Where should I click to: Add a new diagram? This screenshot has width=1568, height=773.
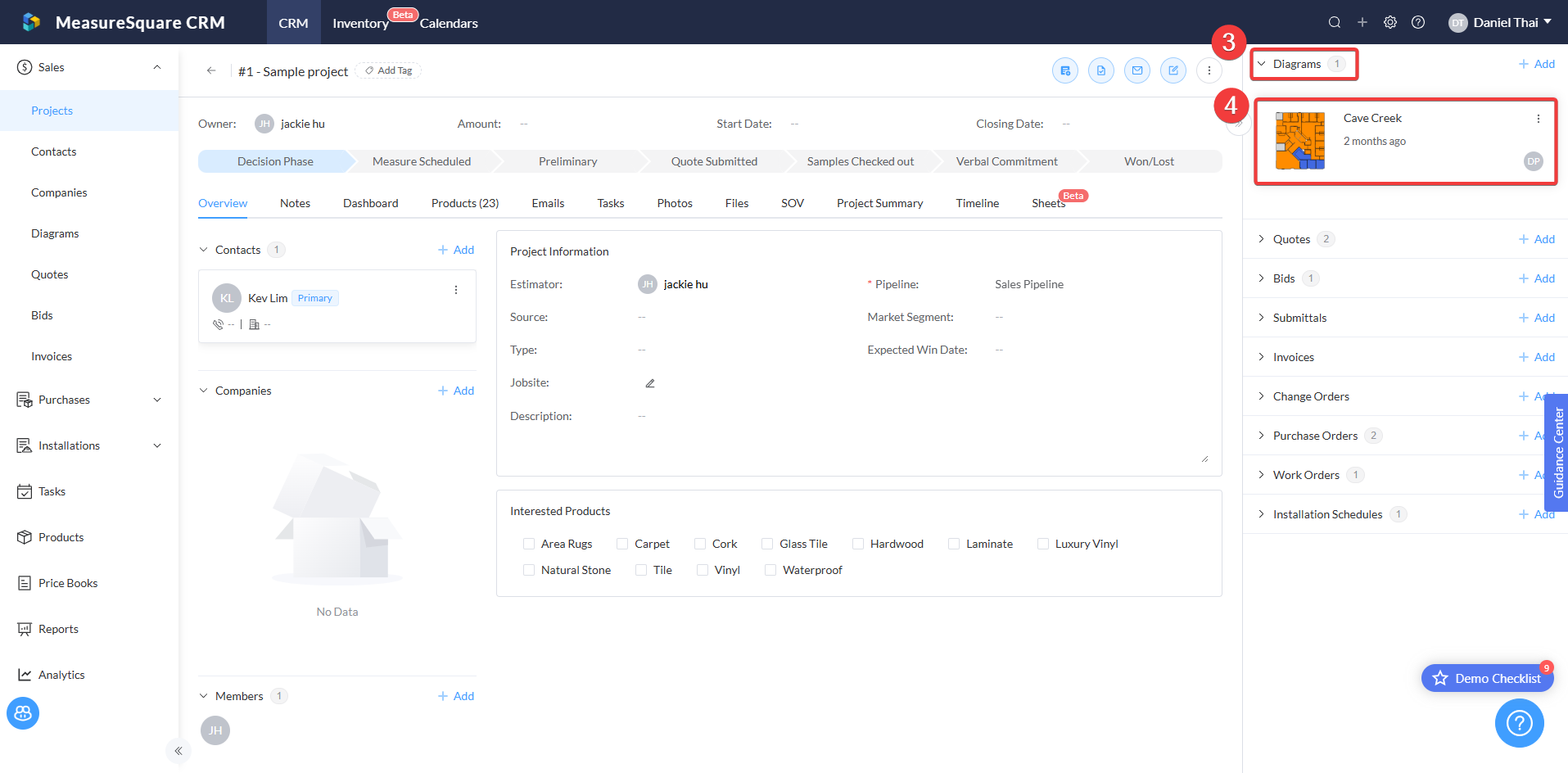pos(1537,64)
